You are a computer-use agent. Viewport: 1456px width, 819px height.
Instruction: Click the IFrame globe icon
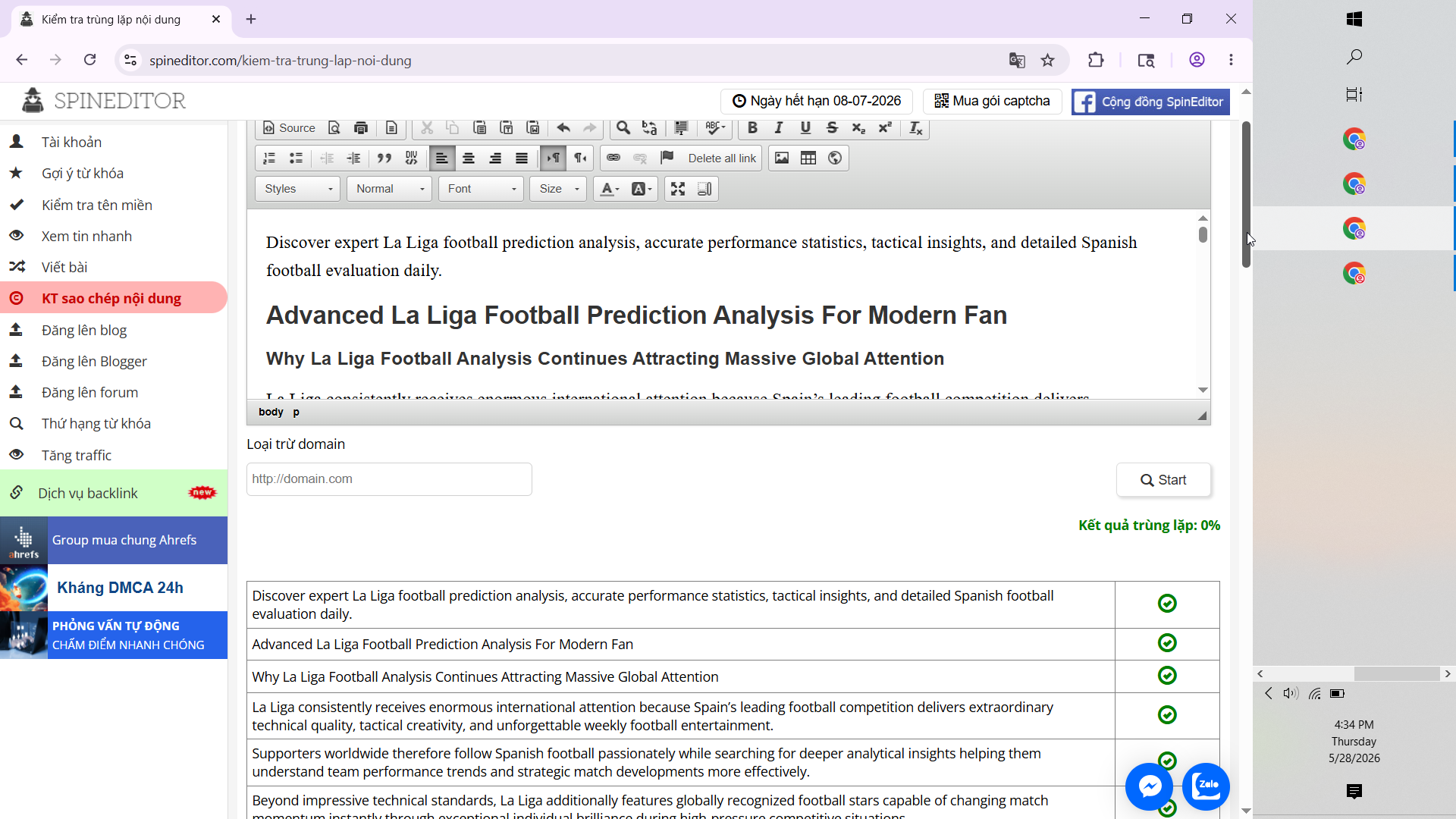pyautogui.click(x=835, y=158)
